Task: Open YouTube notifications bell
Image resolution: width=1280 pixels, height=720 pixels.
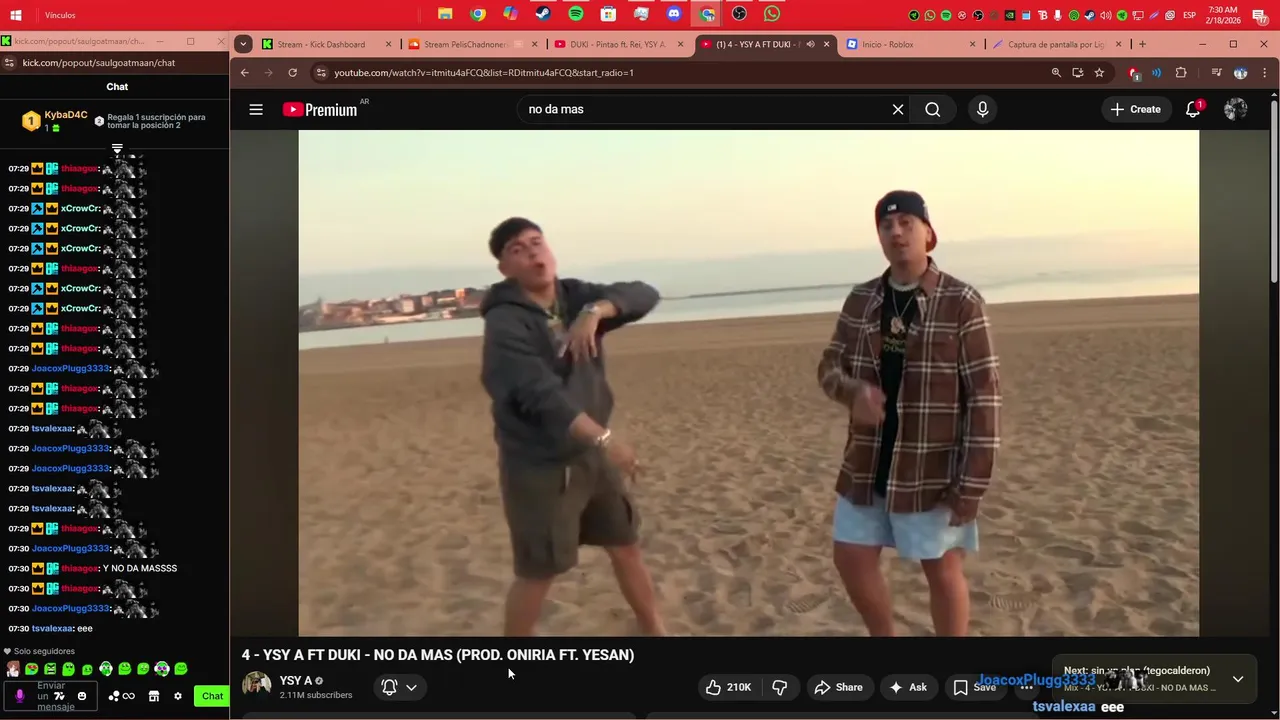Action: coord(1193,110)
